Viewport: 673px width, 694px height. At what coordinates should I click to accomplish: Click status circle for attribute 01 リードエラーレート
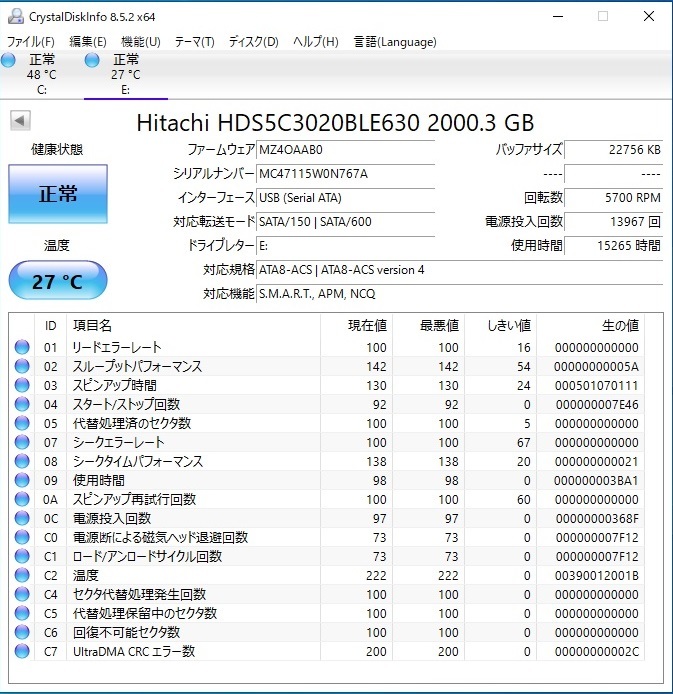[x=22, y=347]
